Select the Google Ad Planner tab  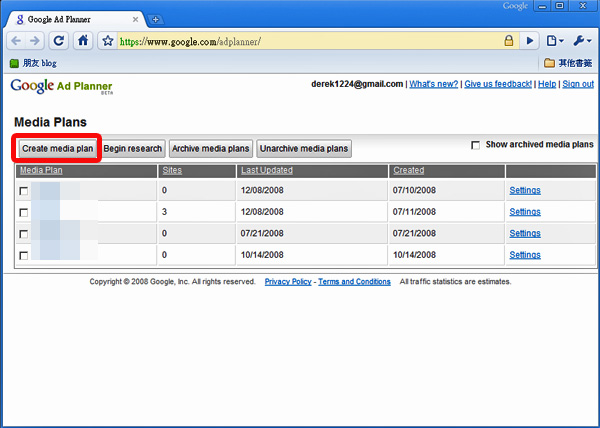tap(76, 20)
